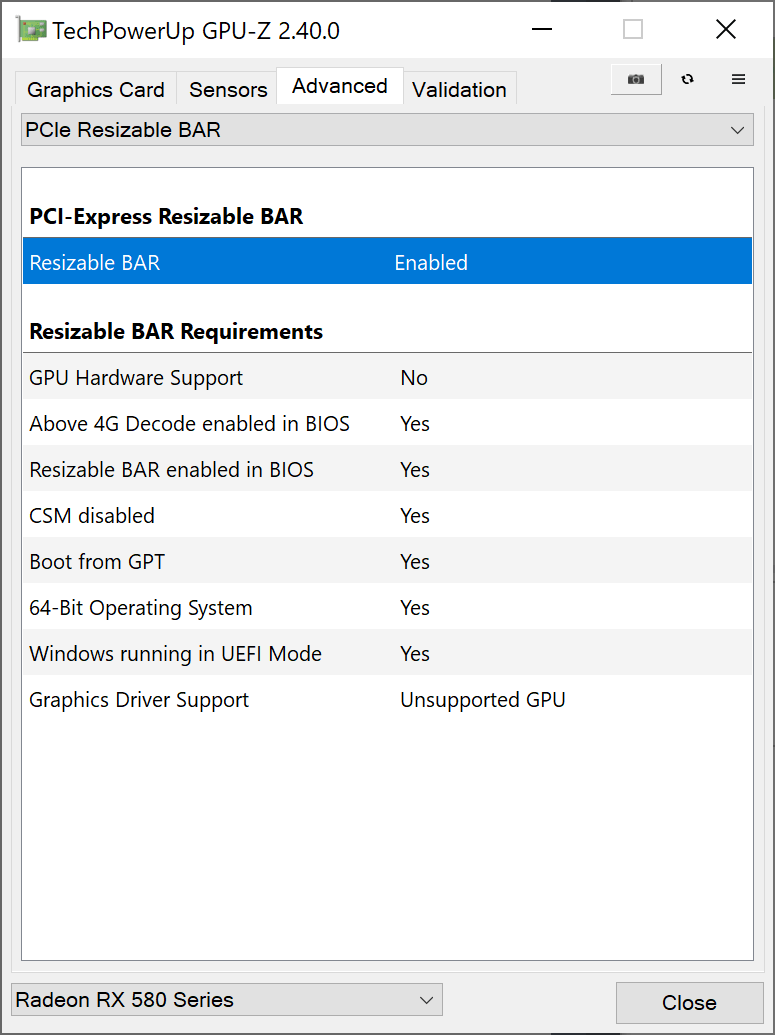Switch to the Graphics Card tab
The width and height of the screenshot is (775, 1035).
point(96,90)
